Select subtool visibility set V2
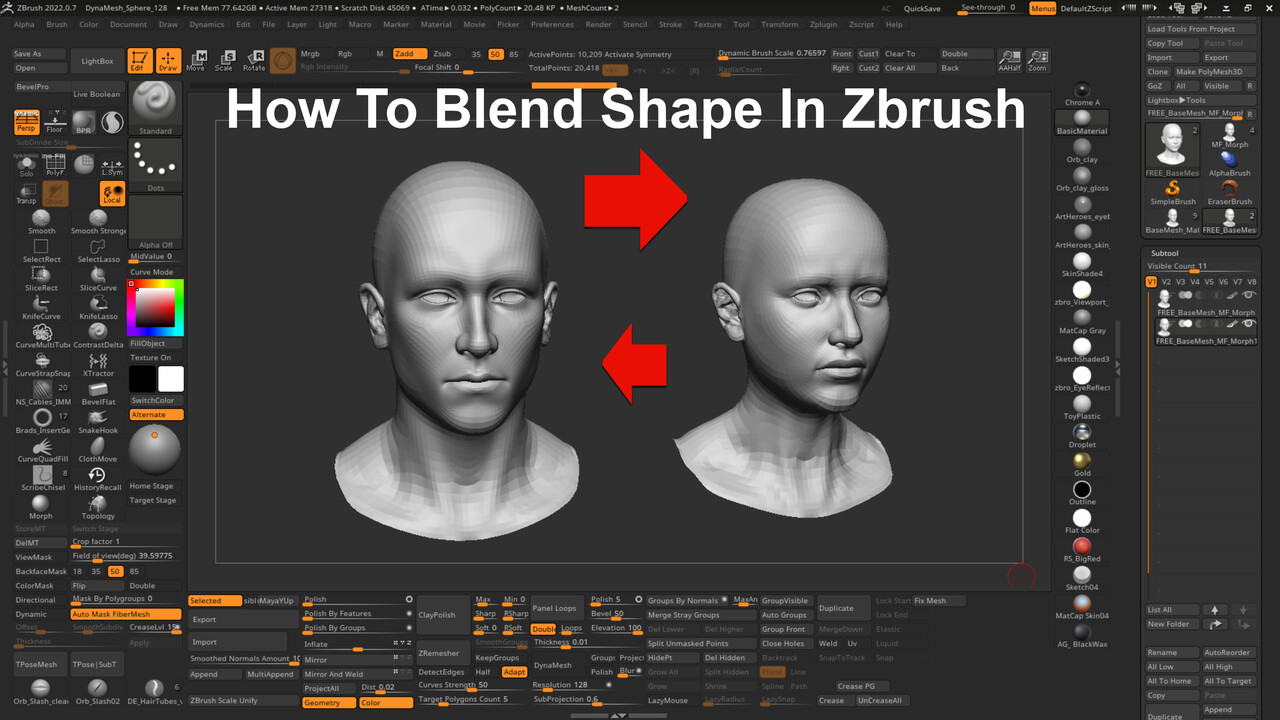Screen dimensions: 1280x720 [x=1165, y=282]
